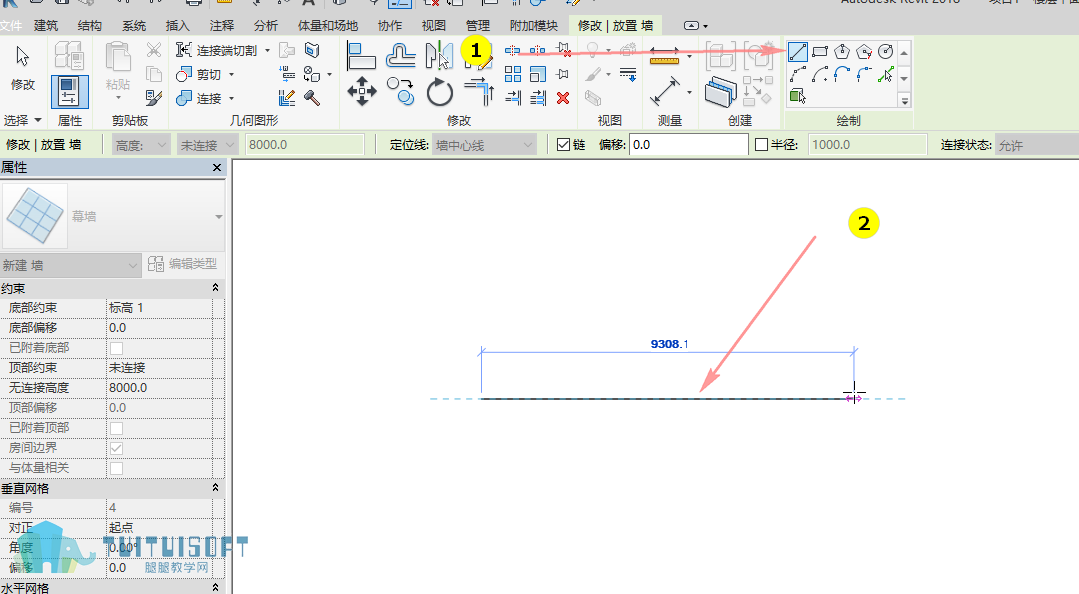Select the Offset tool

tap(400, 56)
